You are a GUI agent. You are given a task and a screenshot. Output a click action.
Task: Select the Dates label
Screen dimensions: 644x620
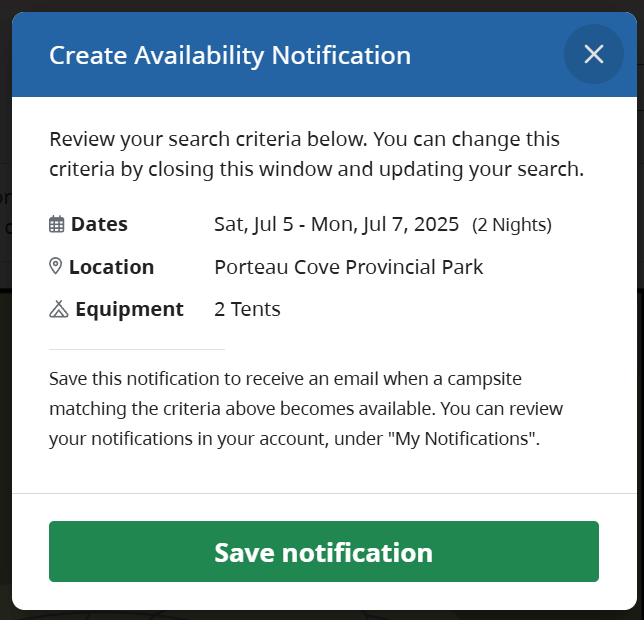[x=99, y=224]
